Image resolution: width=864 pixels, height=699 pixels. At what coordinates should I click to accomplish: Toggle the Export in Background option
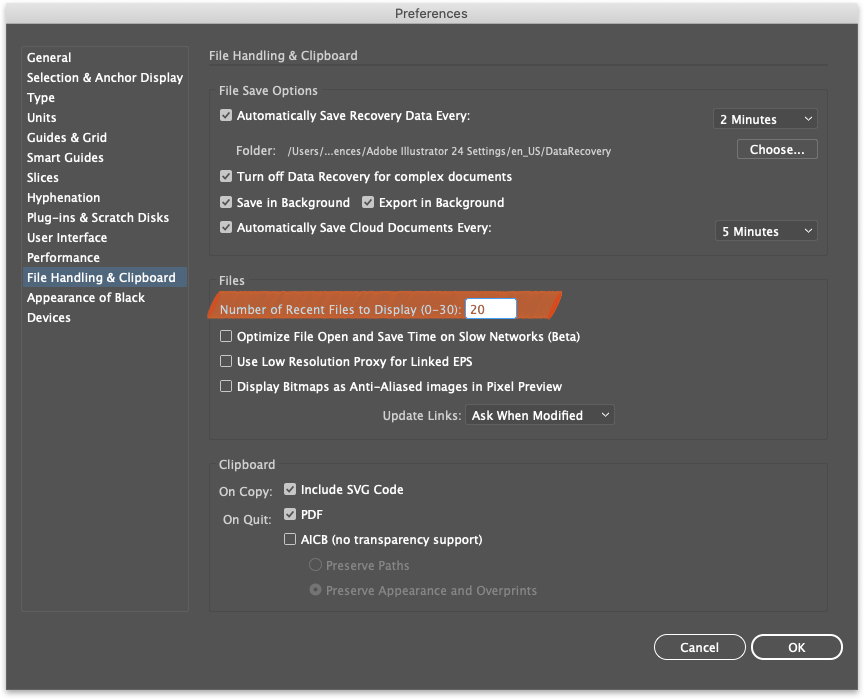tap(368, 202)
